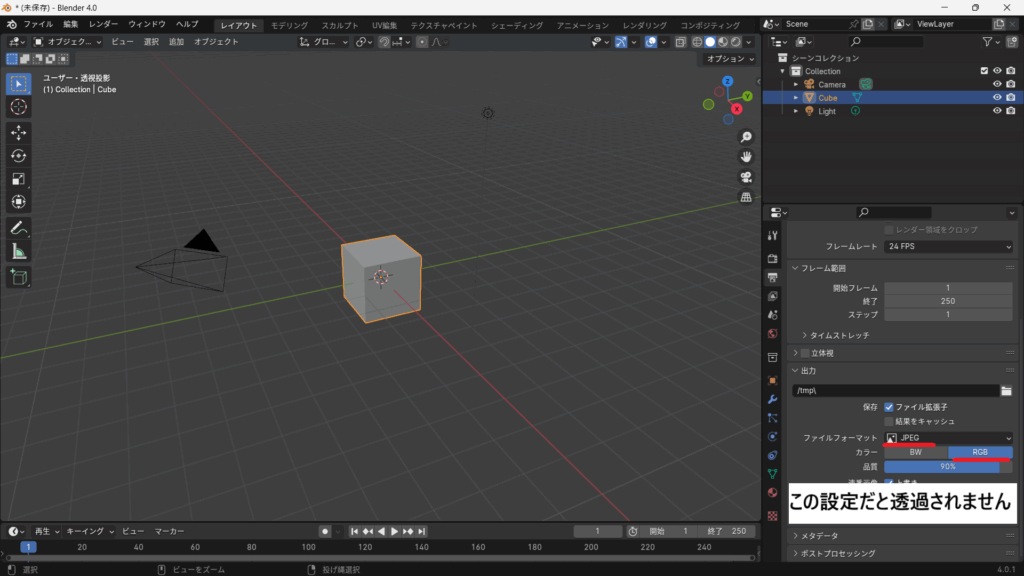
Task: Switch to the モデリング workspace tab
Action: point(290,25)
